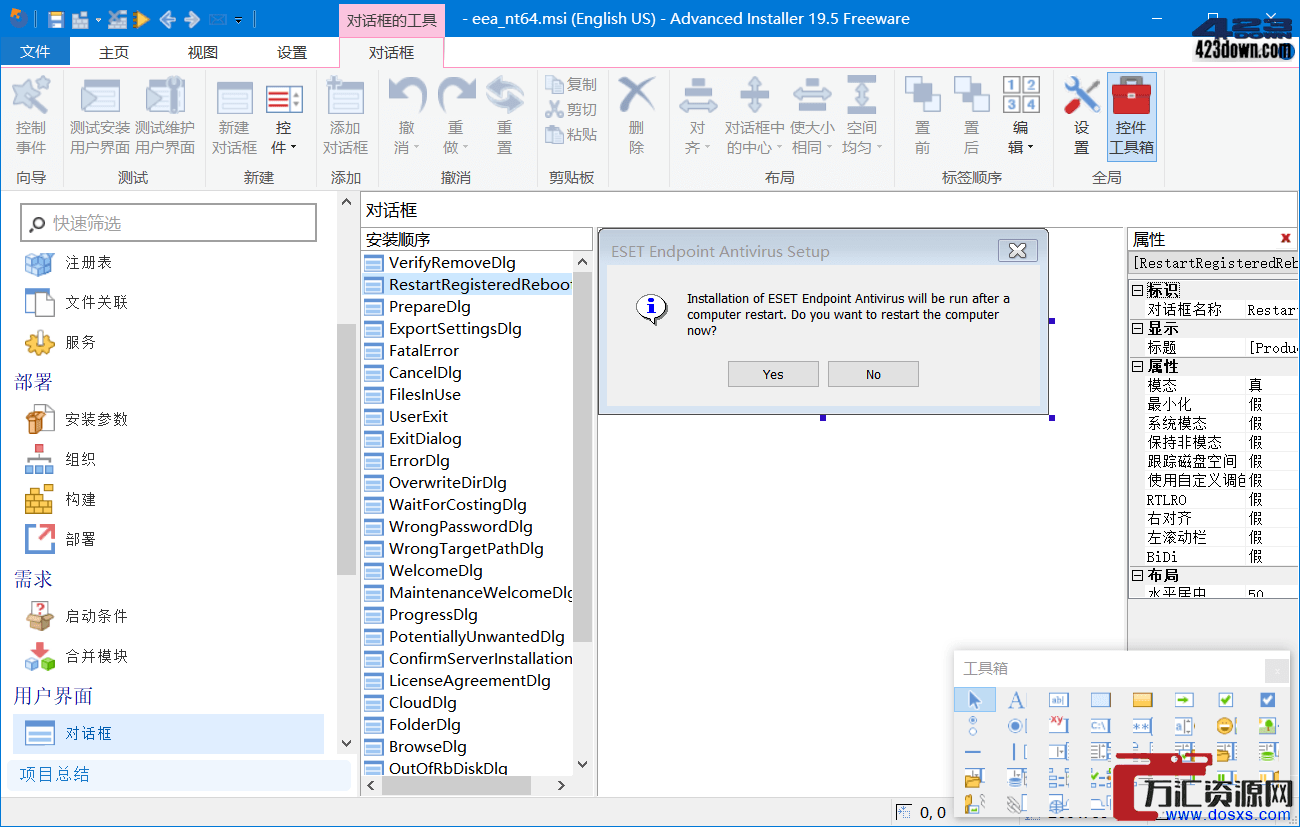The image size is (1300, 827).
Task: Pick the static text 'A' control tool
Action: click(x=1016, y=700)
